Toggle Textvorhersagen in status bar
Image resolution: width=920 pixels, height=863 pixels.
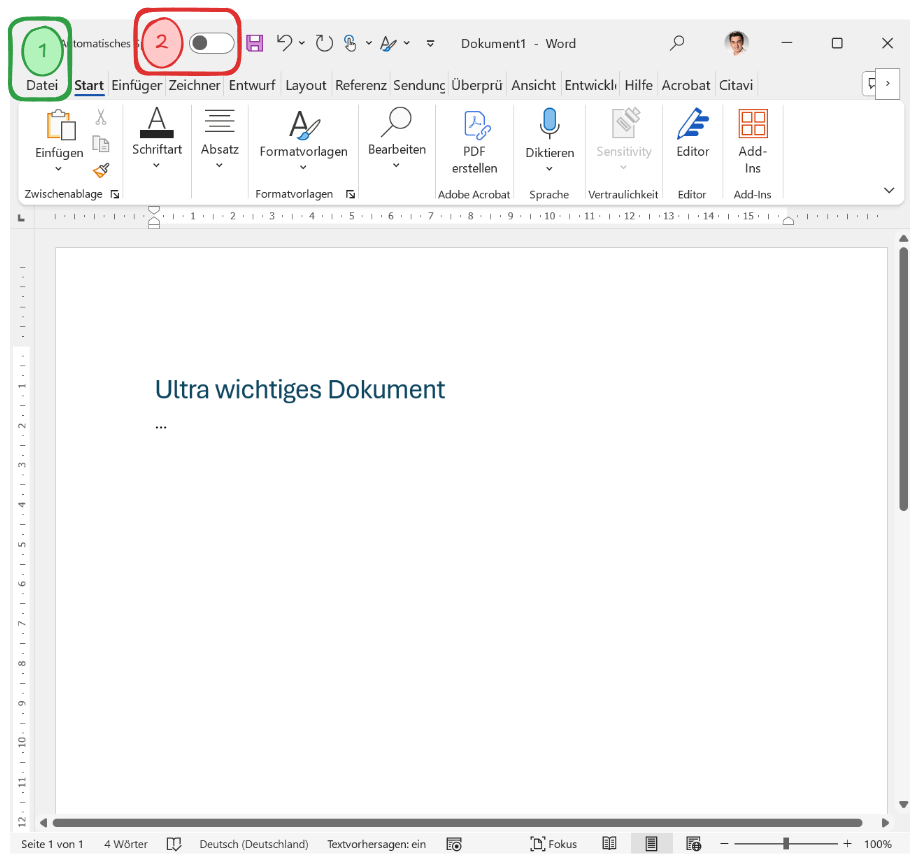(376, 844)
